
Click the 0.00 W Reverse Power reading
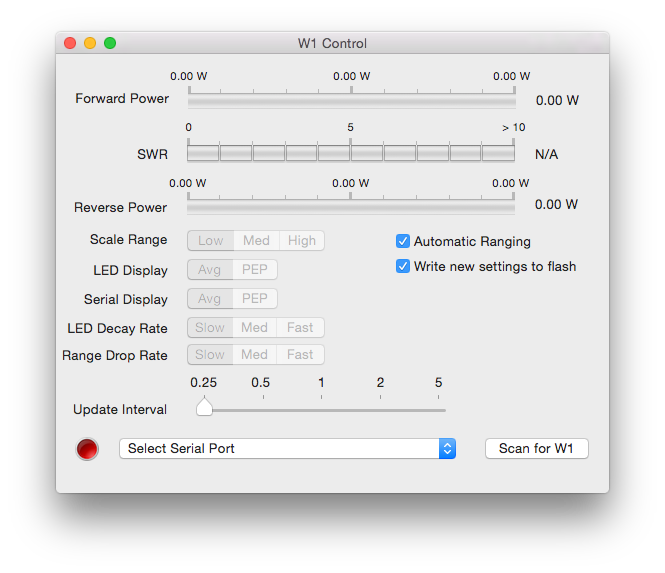pos(556,204)
